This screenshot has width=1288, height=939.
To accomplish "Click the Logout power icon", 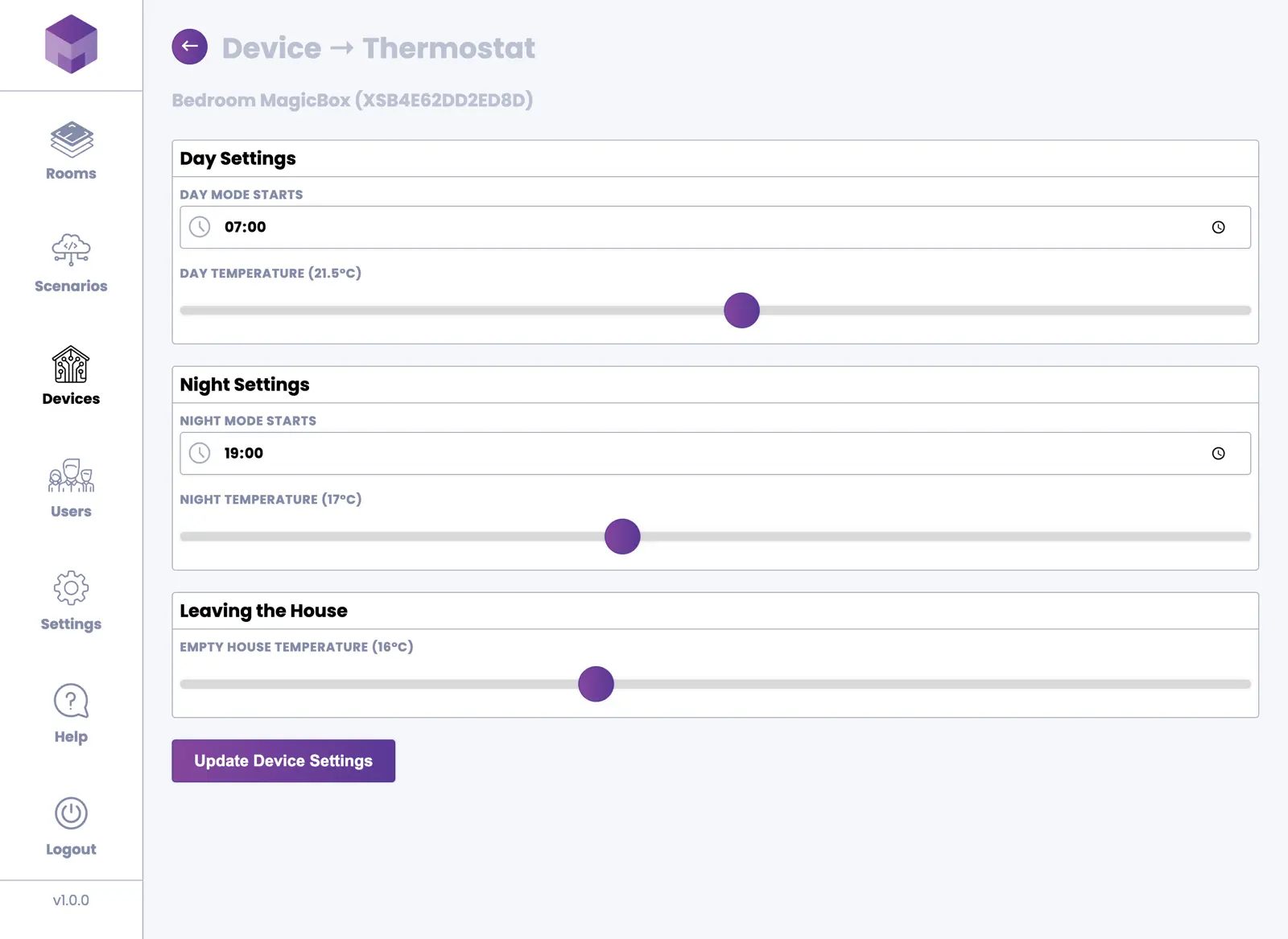I will pos(71,813).
